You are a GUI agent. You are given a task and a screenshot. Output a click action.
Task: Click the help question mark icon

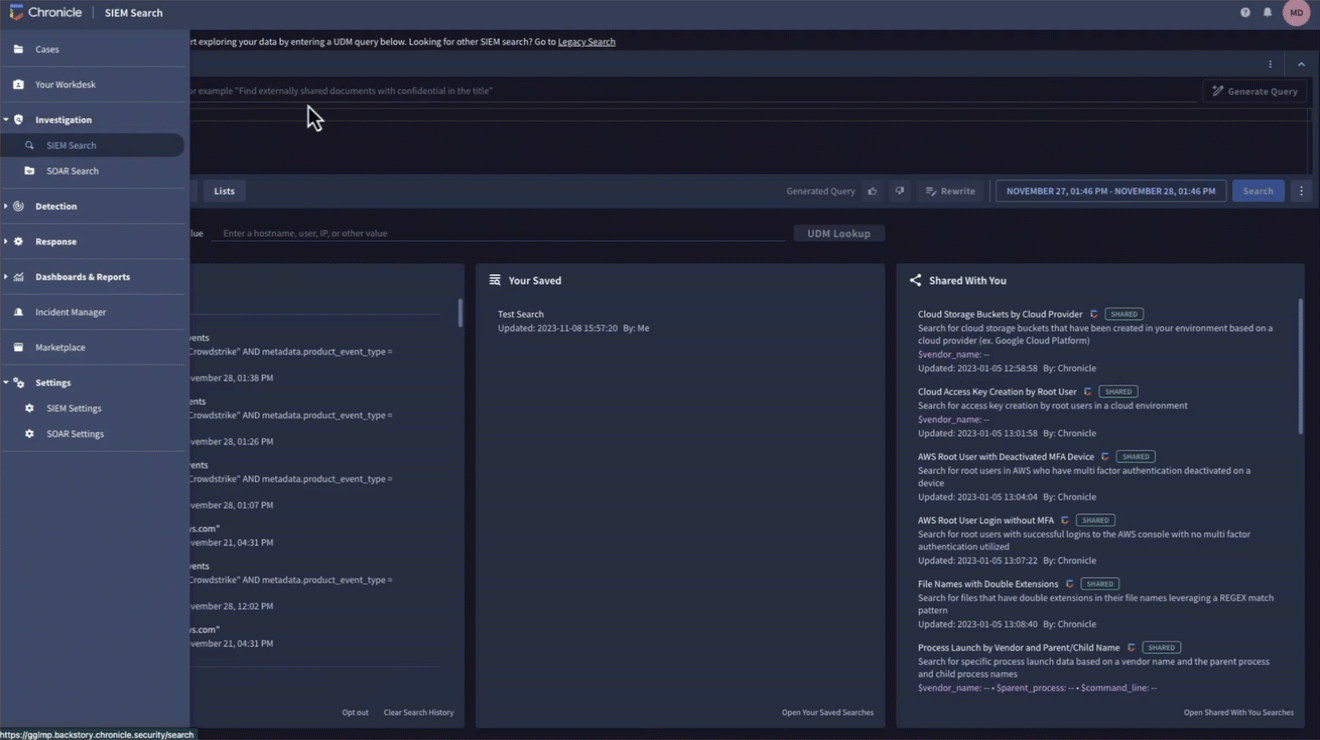click(x=1245, y=13)
